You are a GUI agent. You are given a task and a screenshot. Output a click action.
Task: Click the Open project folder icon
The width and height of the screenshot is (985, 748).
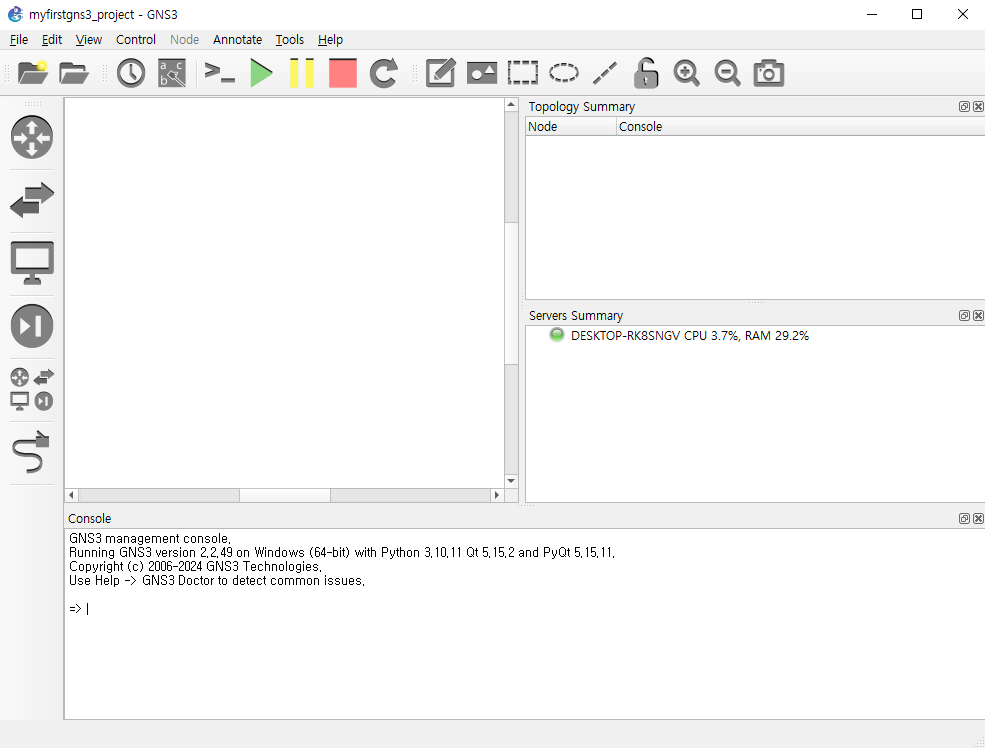click(73, 73)
